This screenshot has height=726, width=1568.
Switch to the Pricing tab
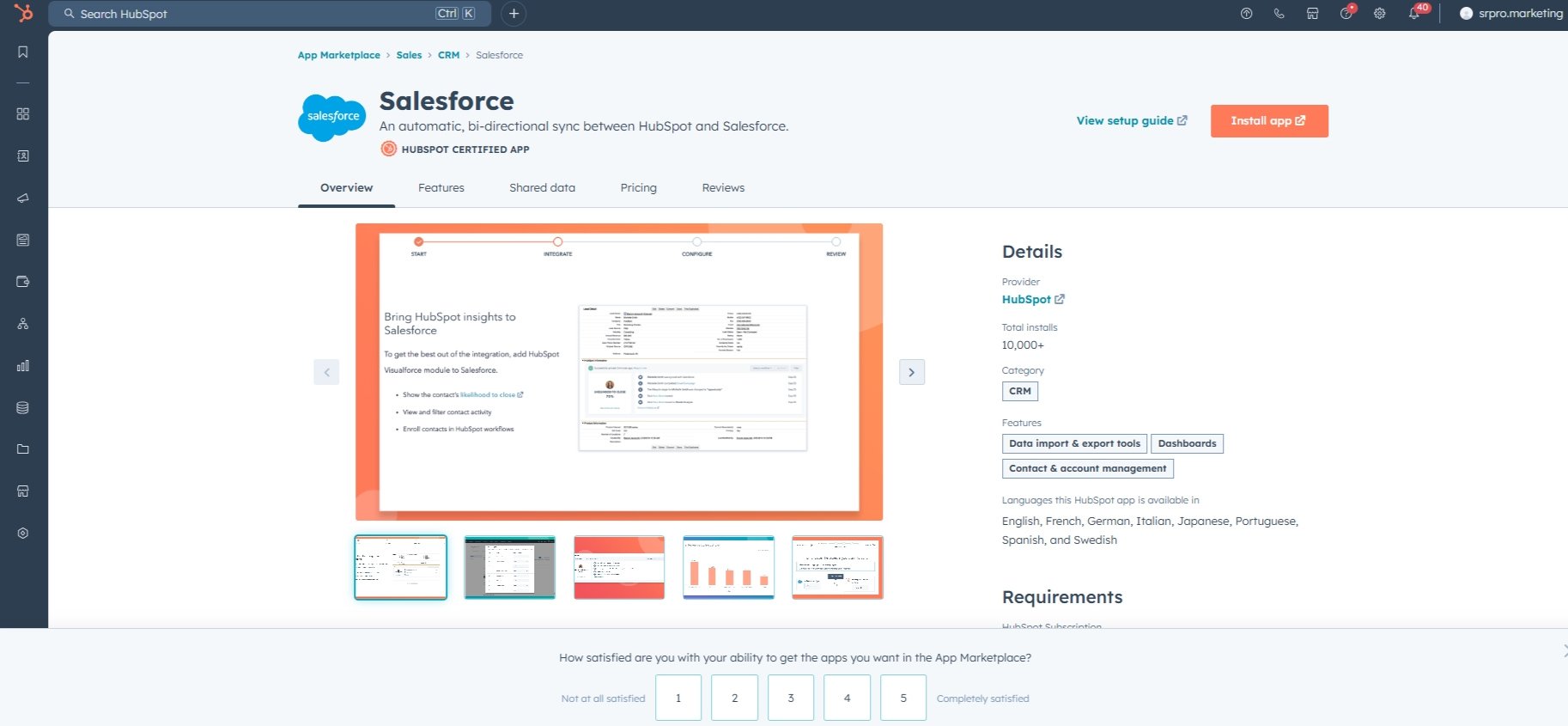pos(639,188)
